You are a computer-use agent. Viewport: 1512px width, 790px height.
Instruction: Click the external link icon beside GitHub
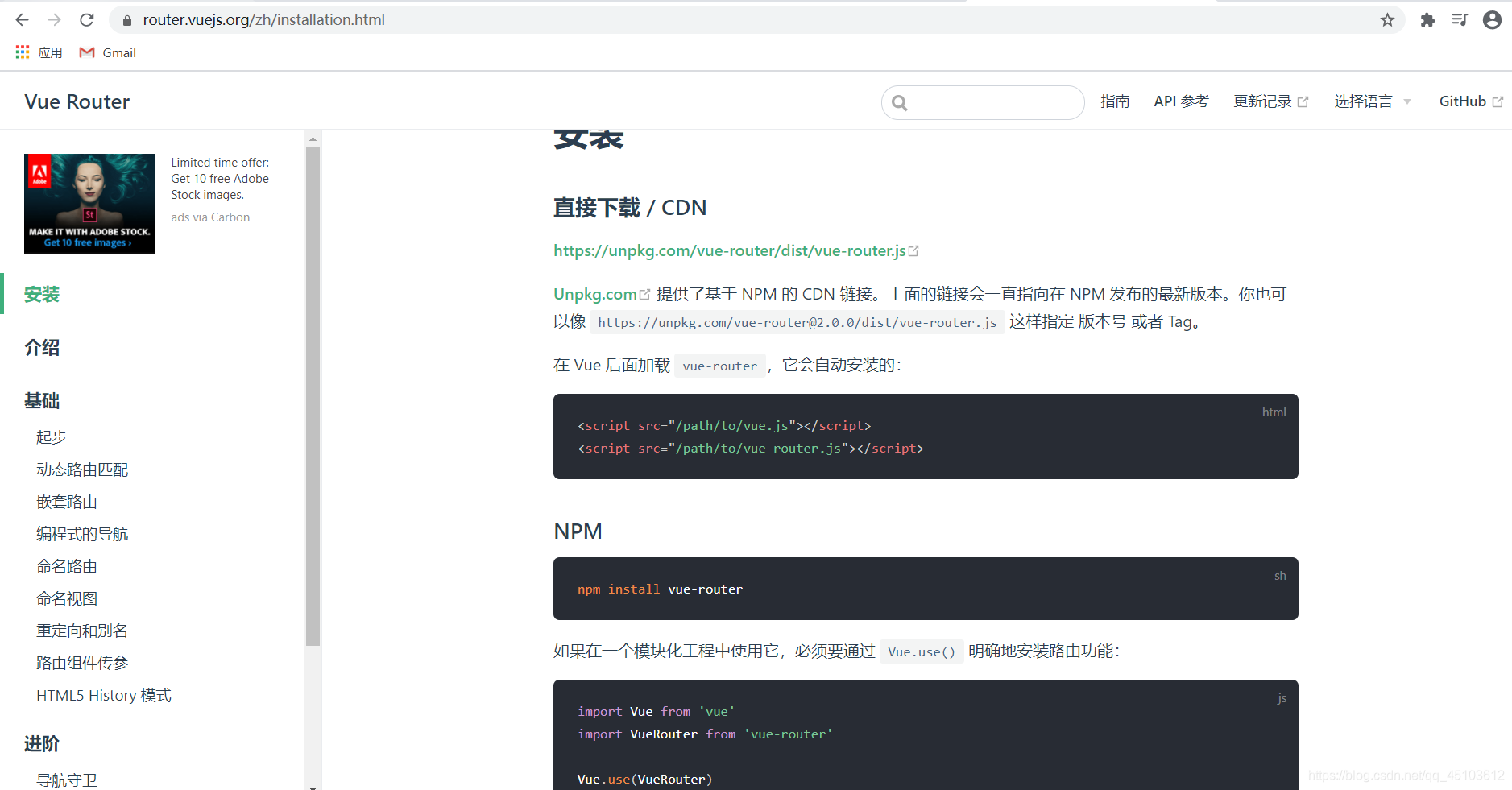point(1498,102)
